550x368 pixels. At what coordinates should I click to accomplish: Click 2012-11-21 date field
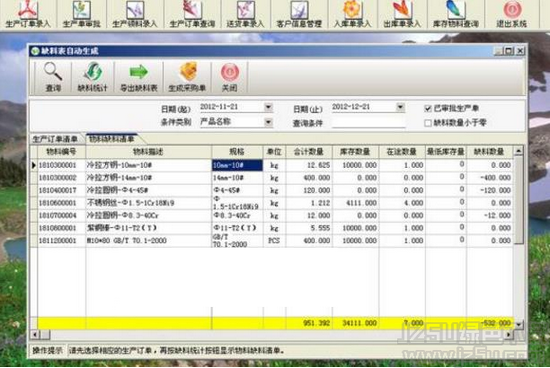[232, 107]
